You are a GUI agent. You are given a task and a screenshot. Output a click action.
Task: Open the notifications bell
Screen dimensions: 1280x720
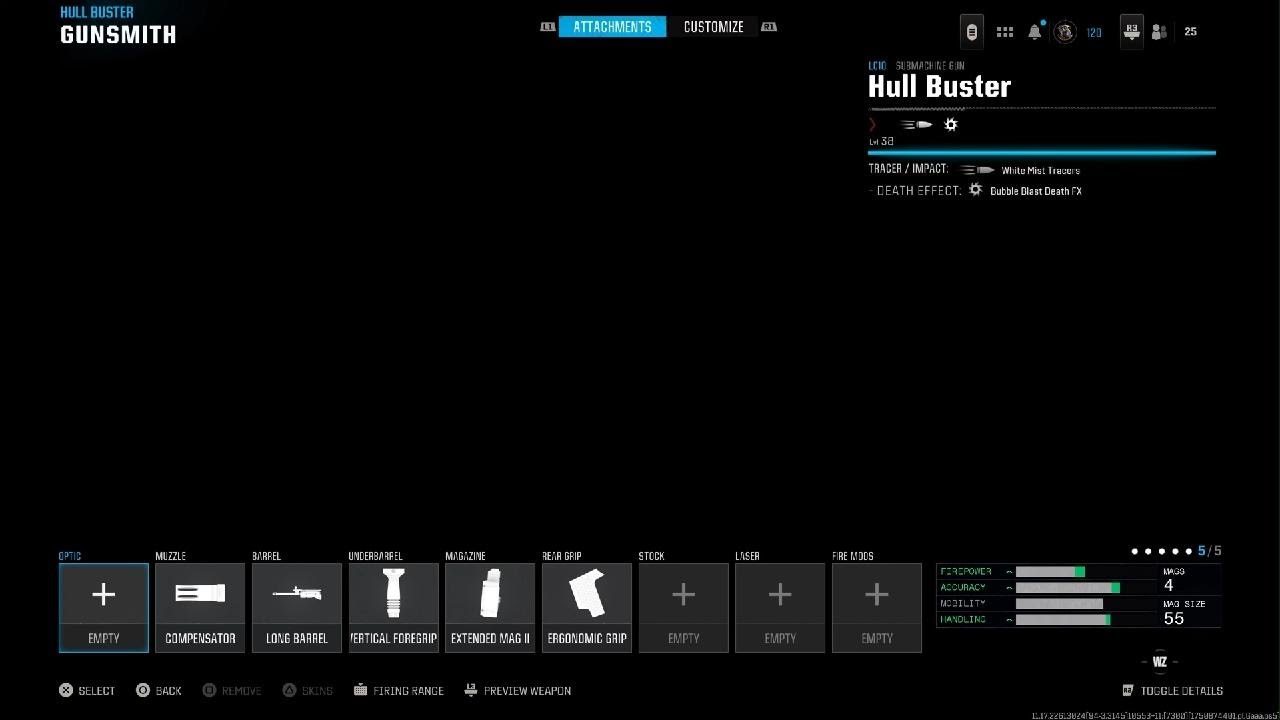1035,32
